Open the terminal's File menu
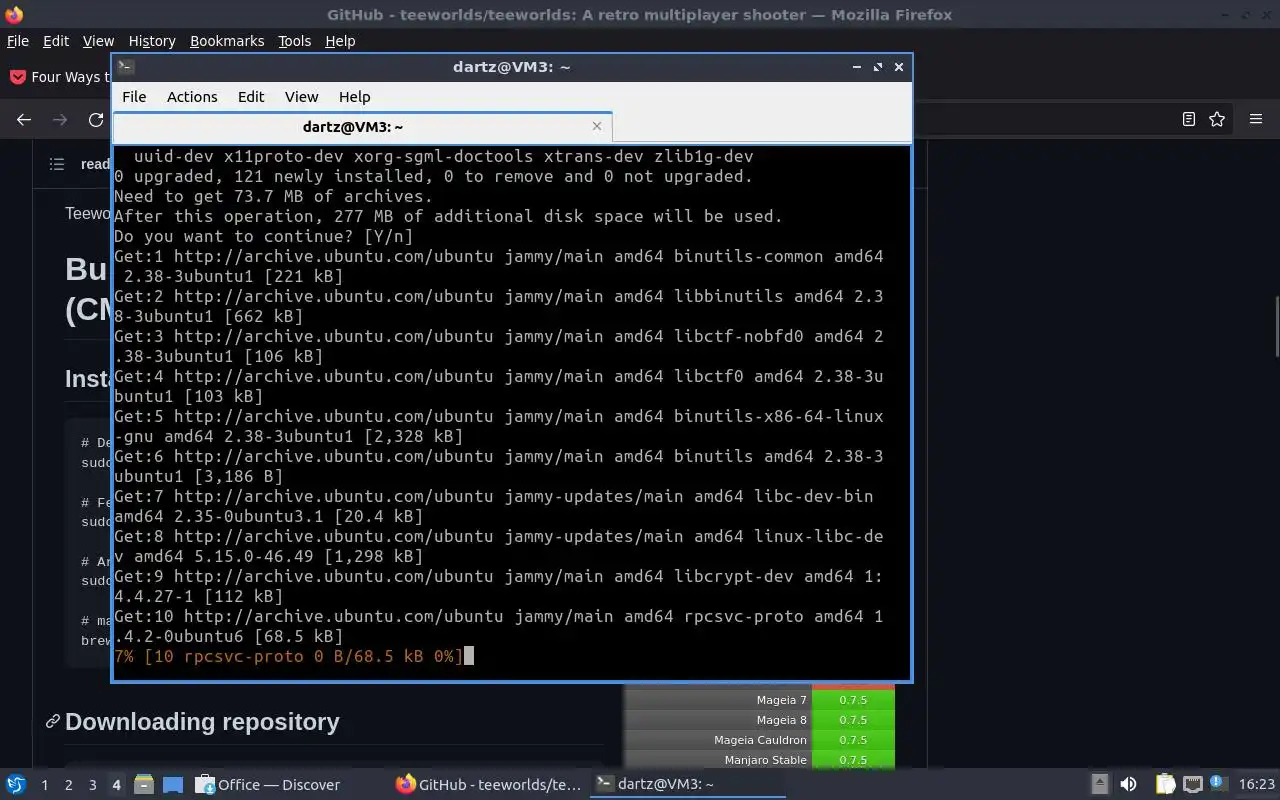This screenshot has width=1280, height=800. (134, 97)
